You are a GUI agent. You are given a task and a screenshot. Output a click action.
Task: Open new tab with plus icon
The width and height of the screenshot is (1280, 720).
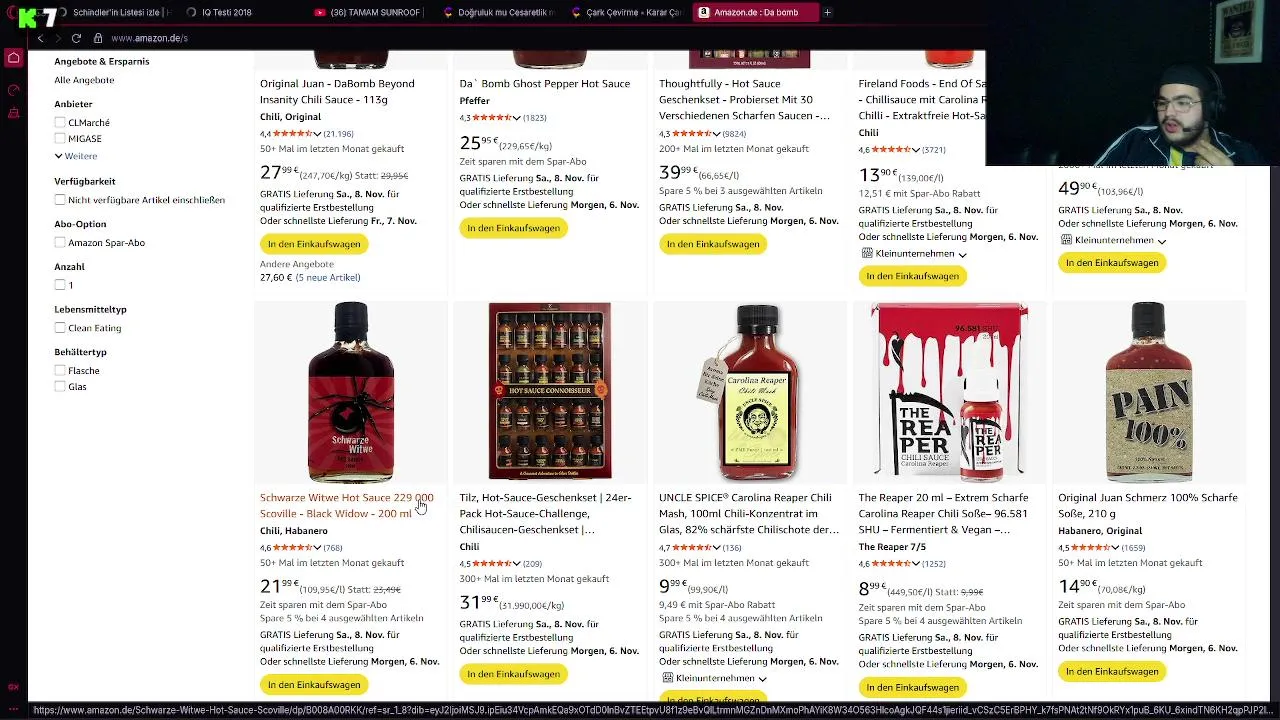[827, 12]
